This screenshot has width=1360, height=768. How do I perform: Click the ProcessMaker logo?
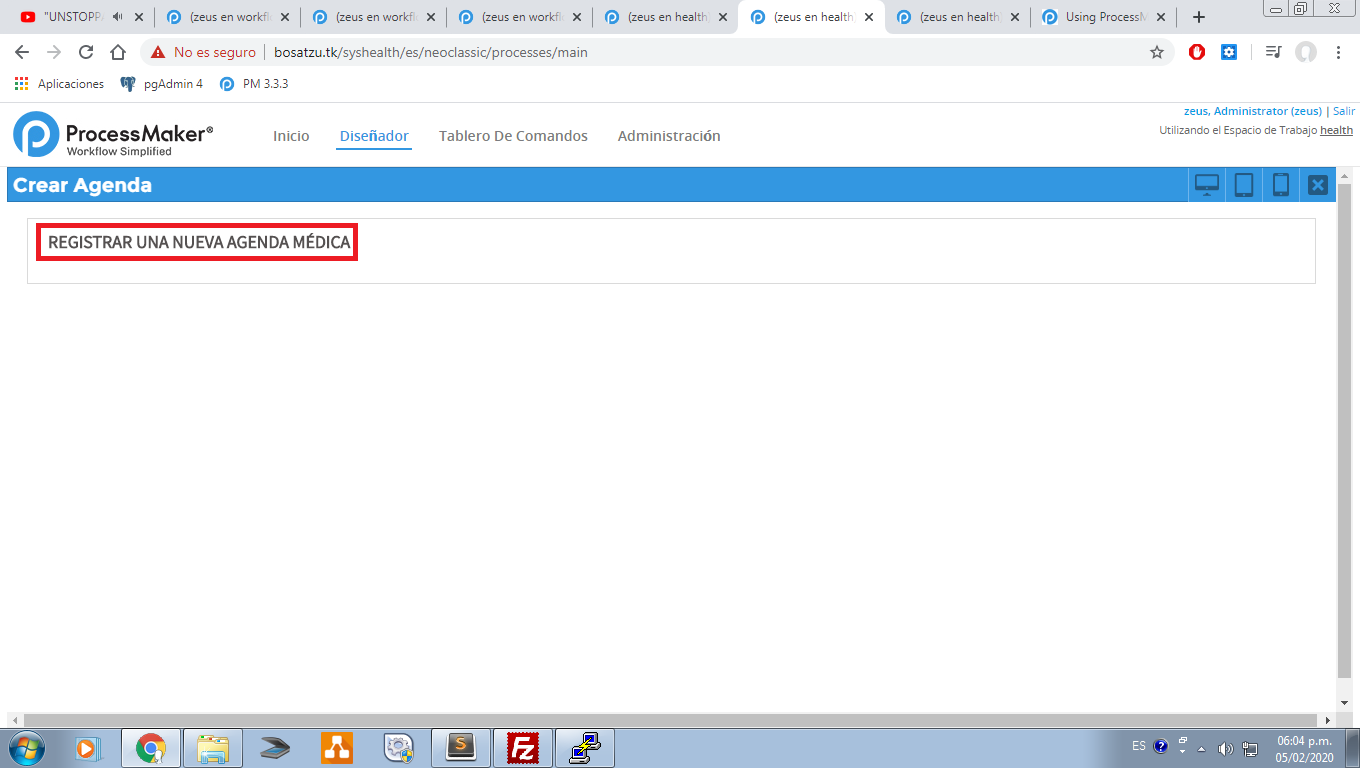(x=113, y=134)
